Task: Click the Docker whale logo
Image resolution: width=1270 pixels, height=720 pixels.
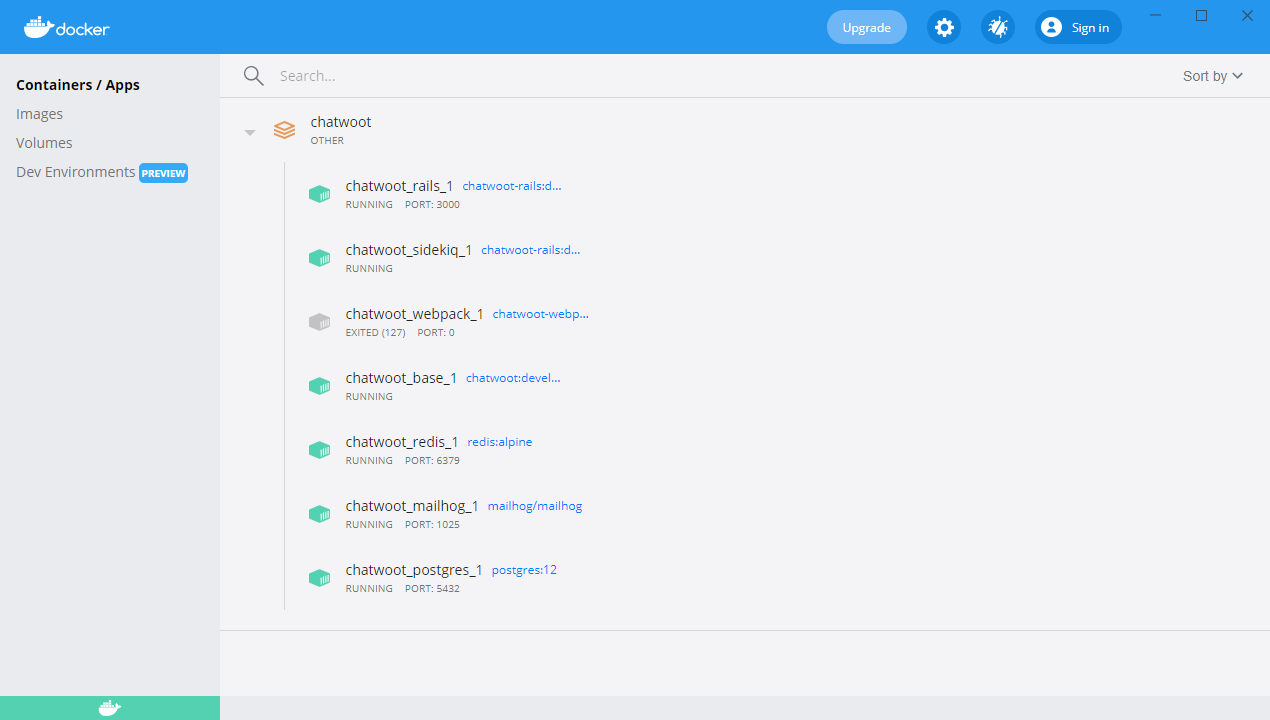Action: tap(38, 27)
